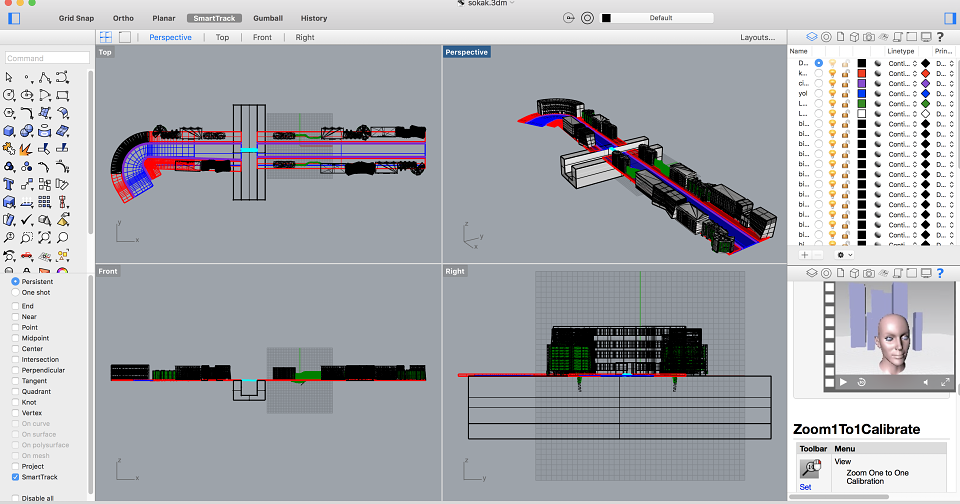Make the yol layer current via its radio
This screenshot has width=960, height=504.
819,94
